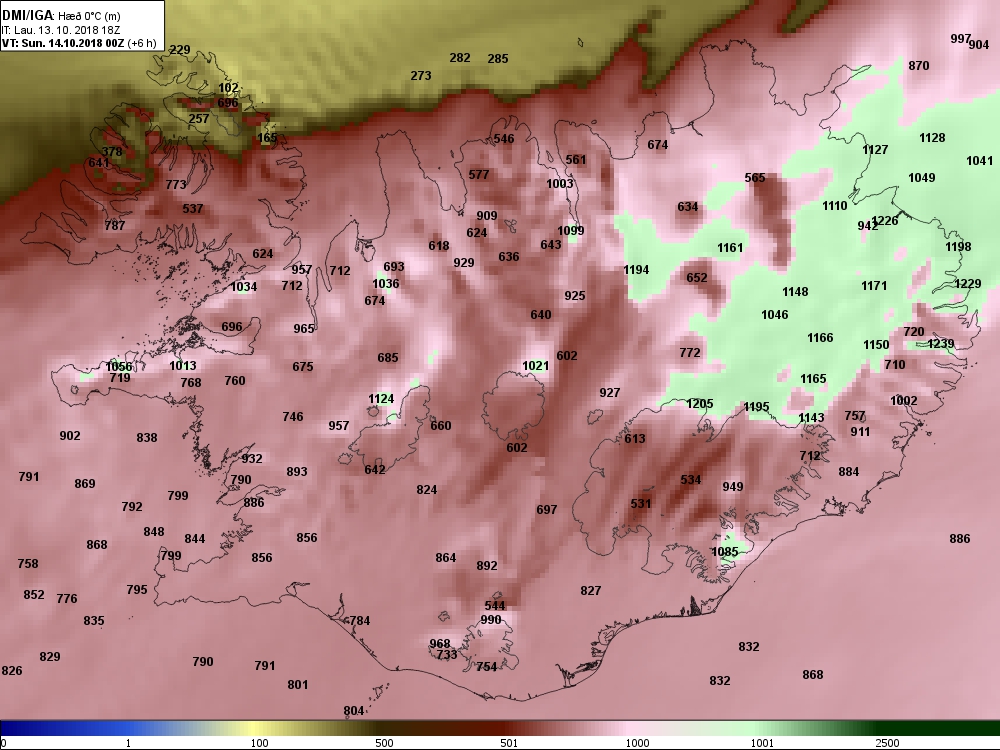The image size is (1000, 750).
Task: Click the value '1099'
Action: tap(571, 231)
